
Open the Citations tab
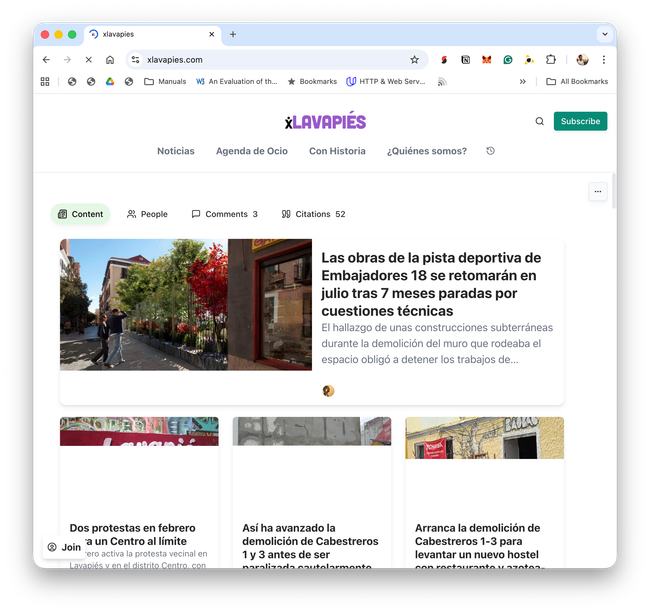(313, 214)
